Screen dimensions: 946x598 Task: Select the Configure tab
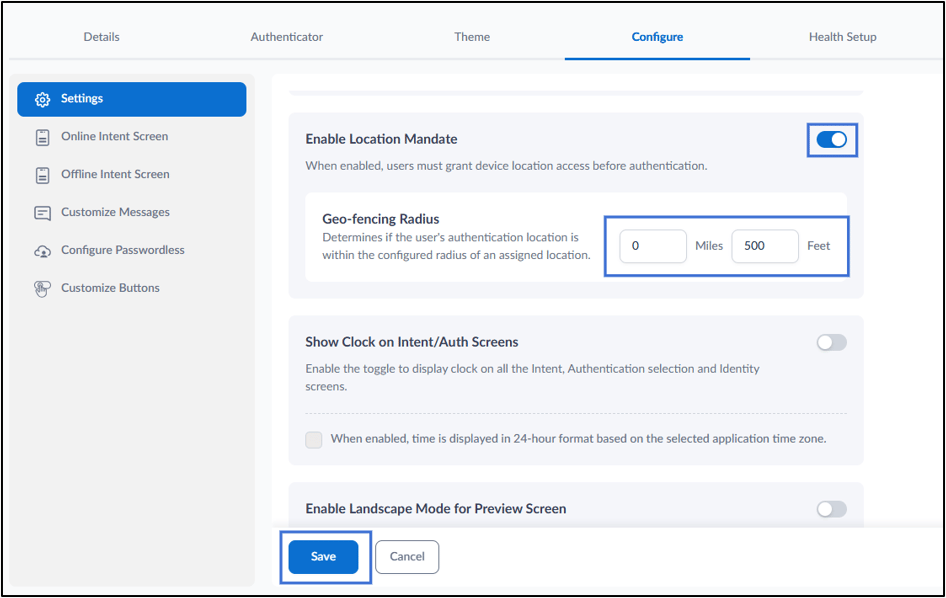coord(657,37)
